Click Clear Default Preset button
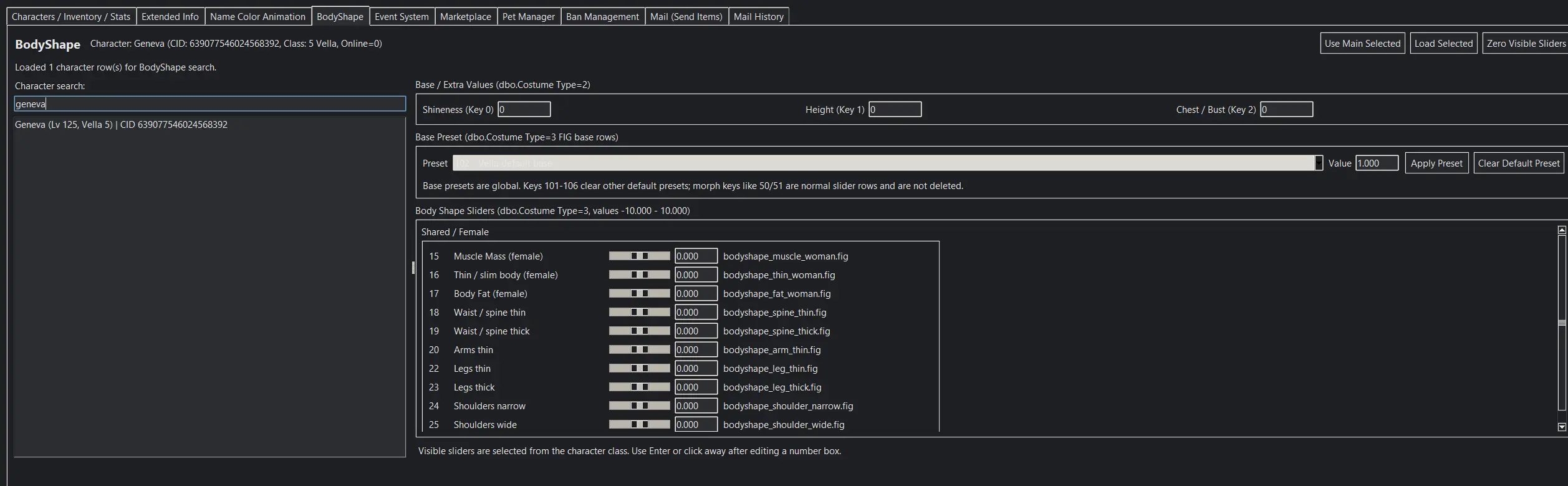This screenshot has width=1568, height=486. pyautogui.click(x=1519, y=163)
